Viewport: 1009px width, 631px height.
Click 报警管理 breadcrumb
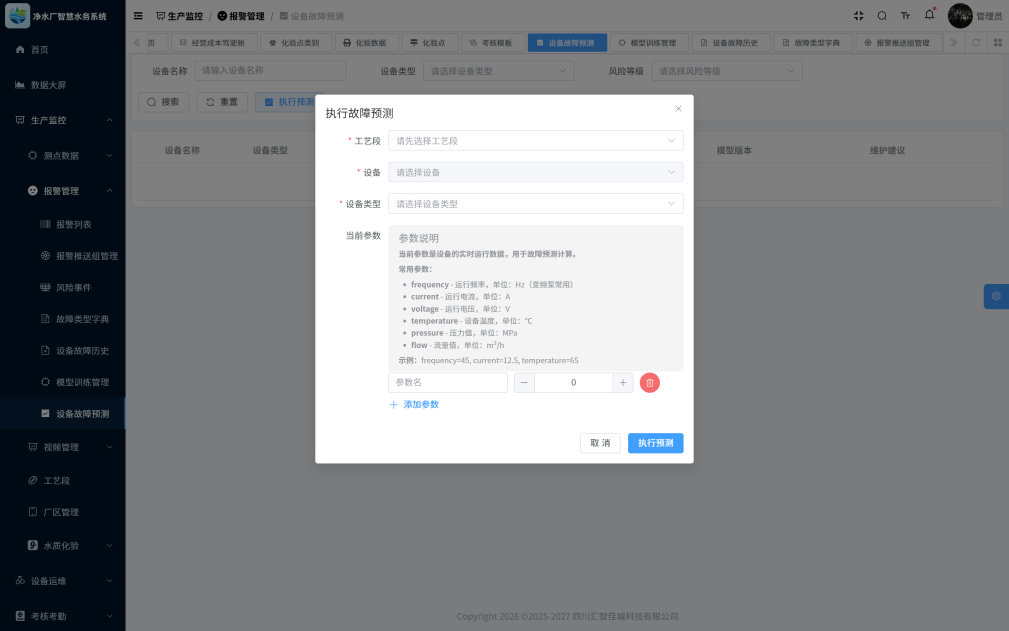coord(241,16)
